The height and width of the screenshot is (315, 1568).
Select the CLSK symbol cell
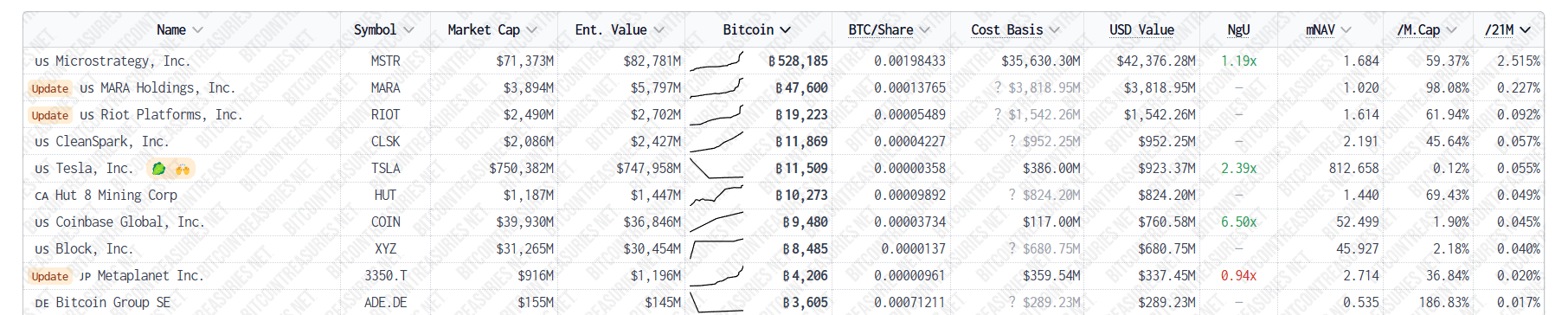pyautogui.click(x=385, y=141)
